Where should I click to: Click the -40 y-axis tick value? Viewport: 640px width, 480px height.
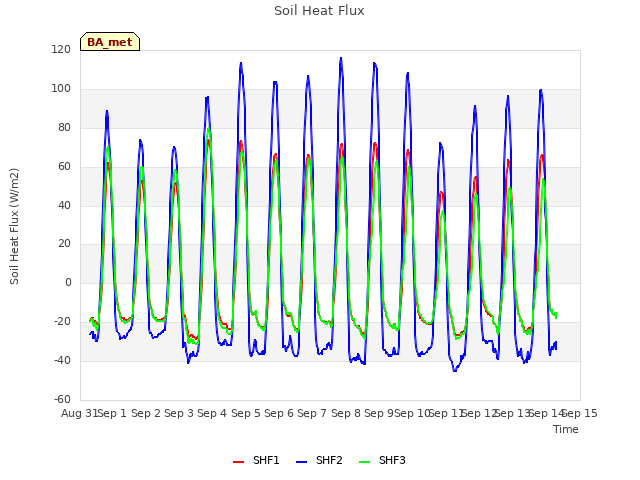coord(62,360)
